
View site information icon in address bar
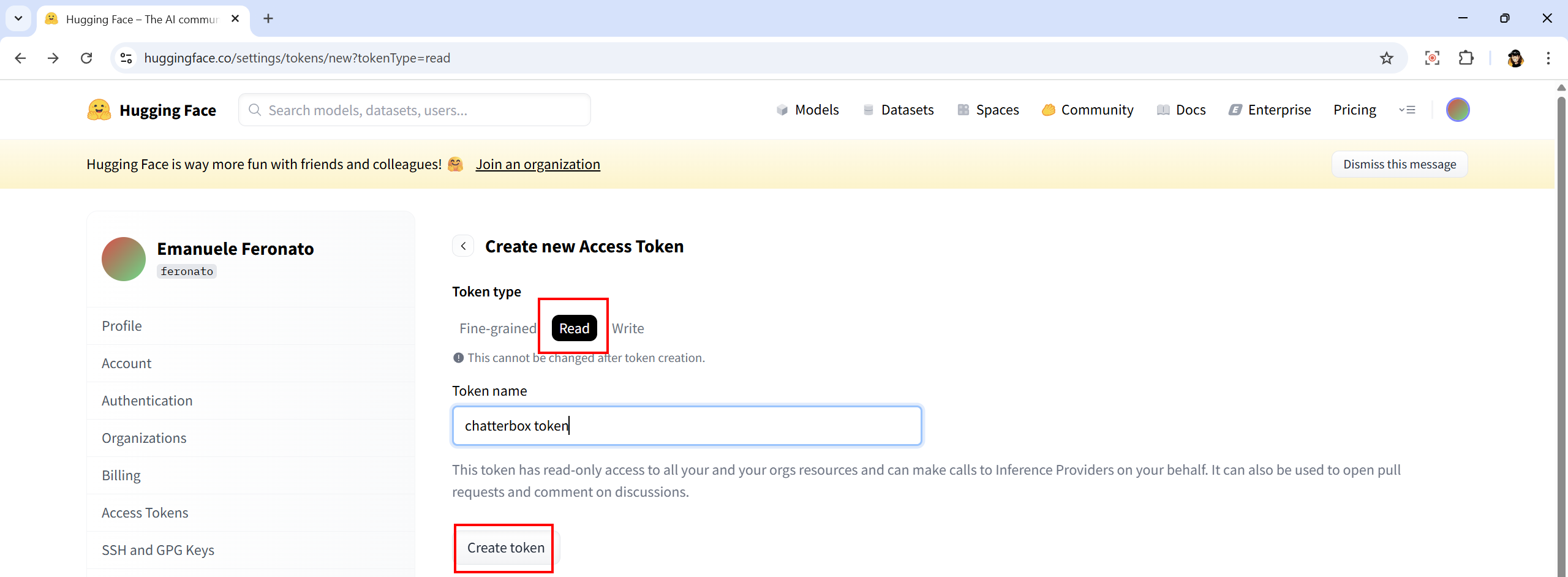126,58
